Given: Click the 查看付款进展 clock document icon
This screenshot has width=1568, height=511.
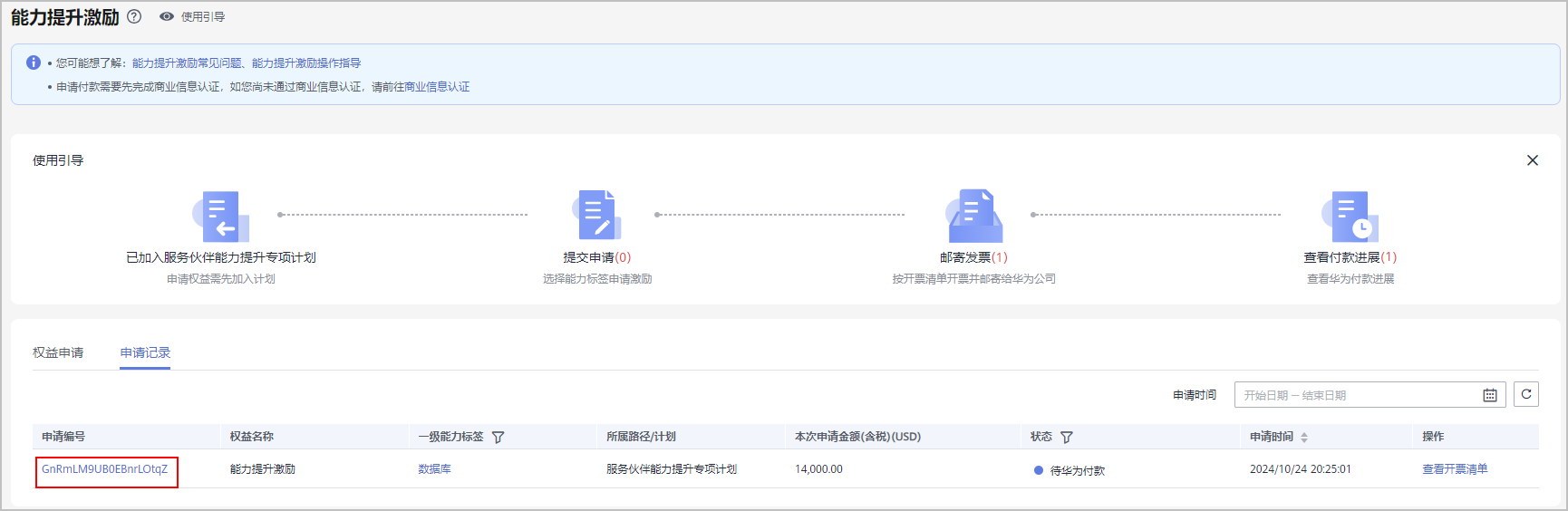Looking at the screenshot, I should click(x=1350, y=216).
